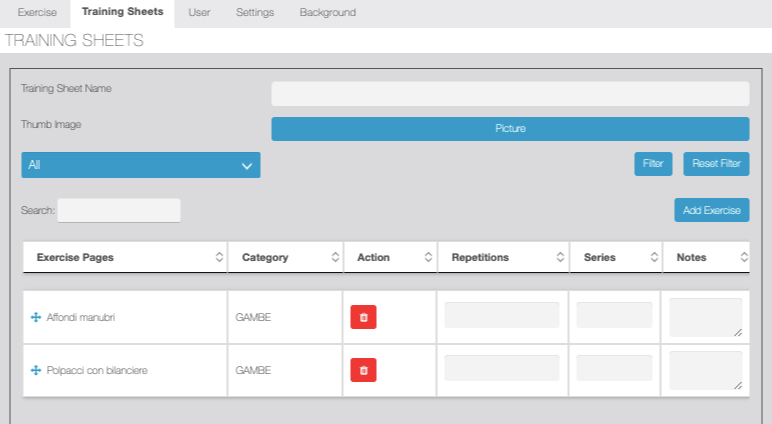Sort by Series column arrows
Viewport: 772px width, 424px height.
652,257
